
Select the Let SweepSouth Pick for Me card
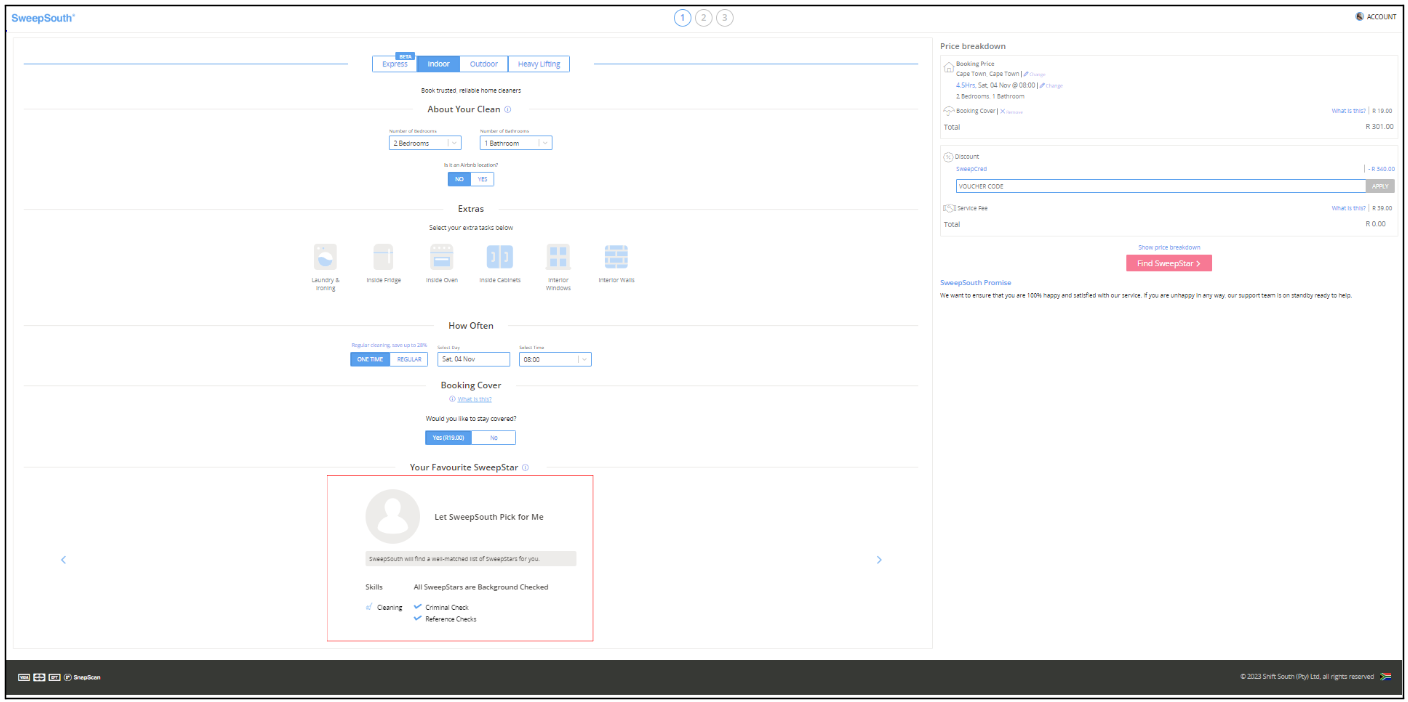pyautogui.click(x=460, y=558)
